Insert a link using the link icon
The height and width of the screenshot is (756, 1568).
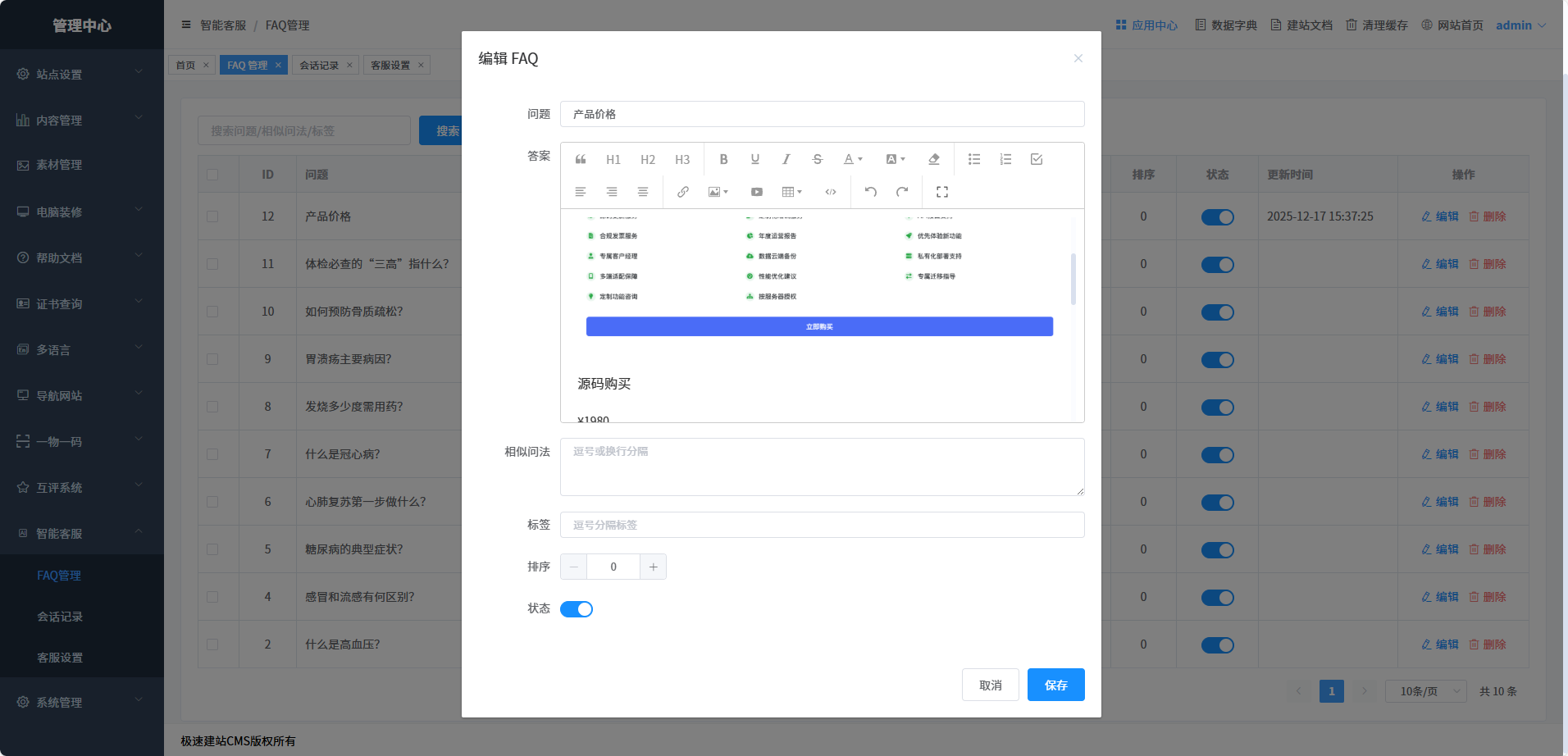coord(682,192)
